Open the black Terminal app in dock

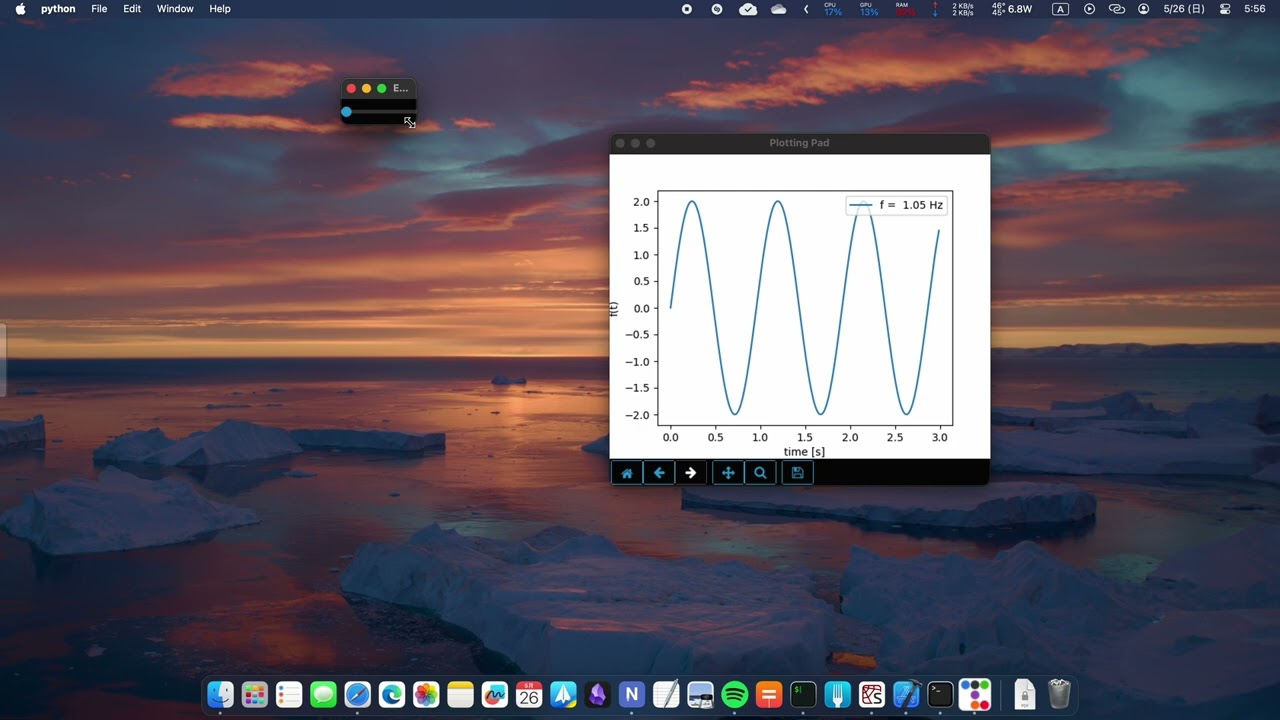click(940, 694)
